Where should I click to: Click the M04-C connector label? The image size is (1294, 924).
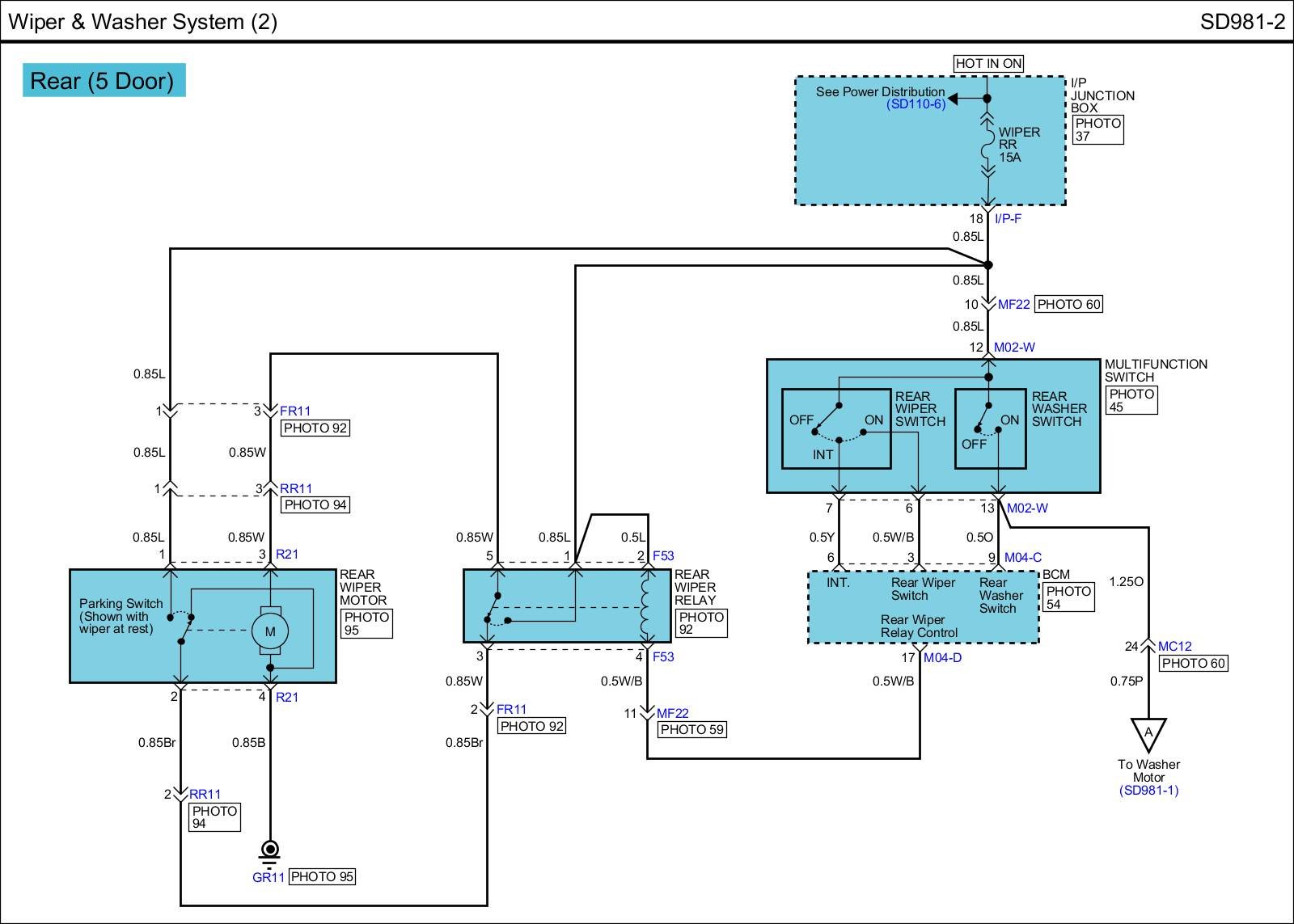coord(1022,557)
